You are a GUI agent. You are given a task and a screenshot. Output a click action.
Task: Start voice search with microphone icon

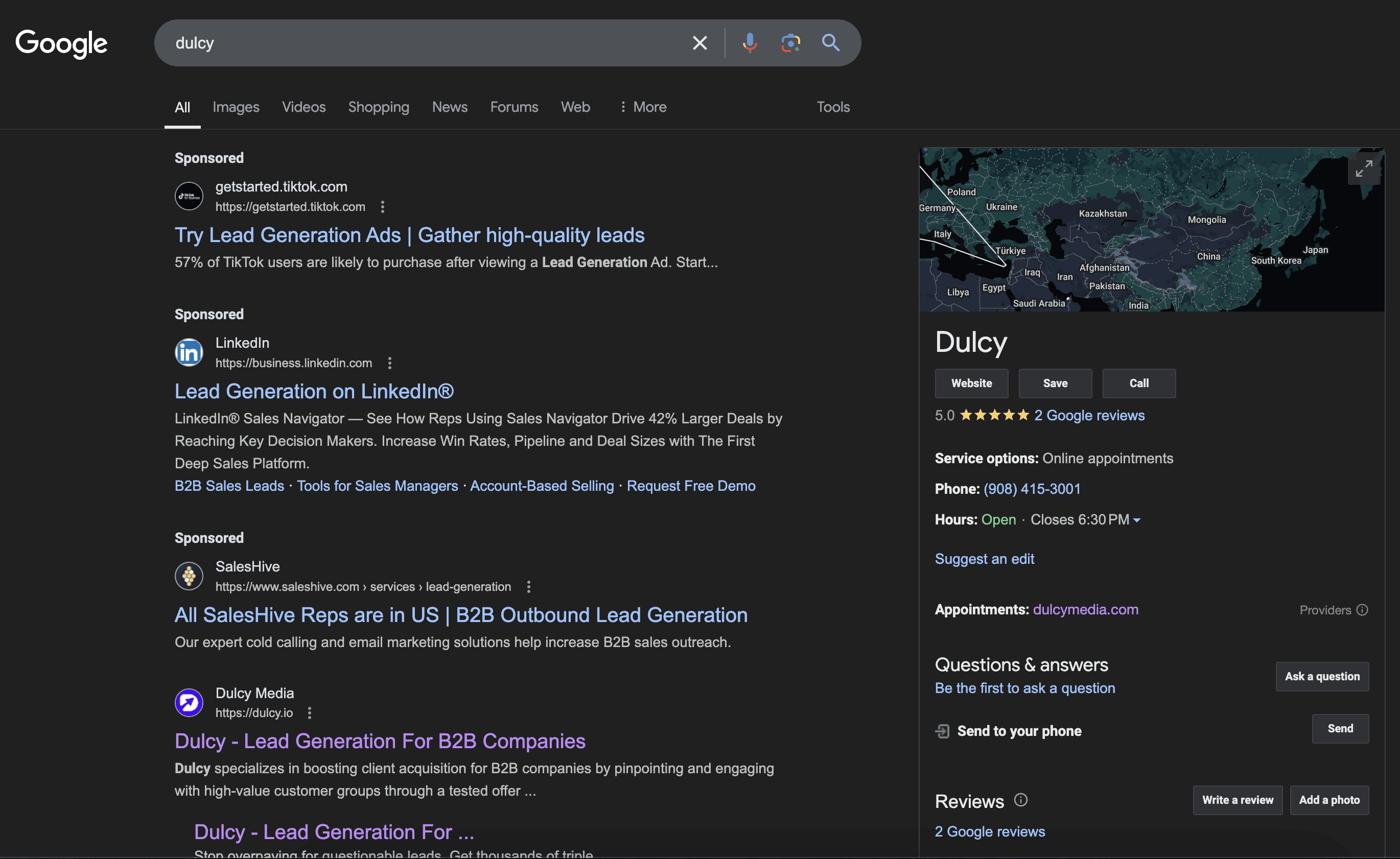[749, 43]
